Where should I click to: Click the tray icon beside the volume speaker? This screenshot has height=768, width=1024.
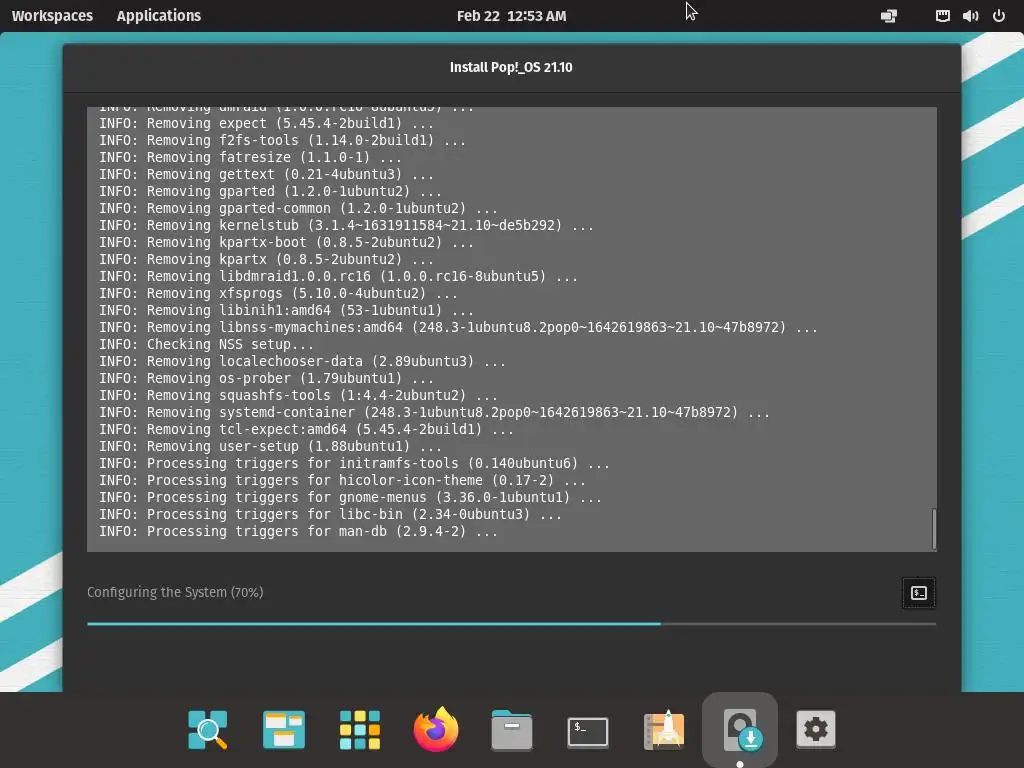tap(942, 16)
